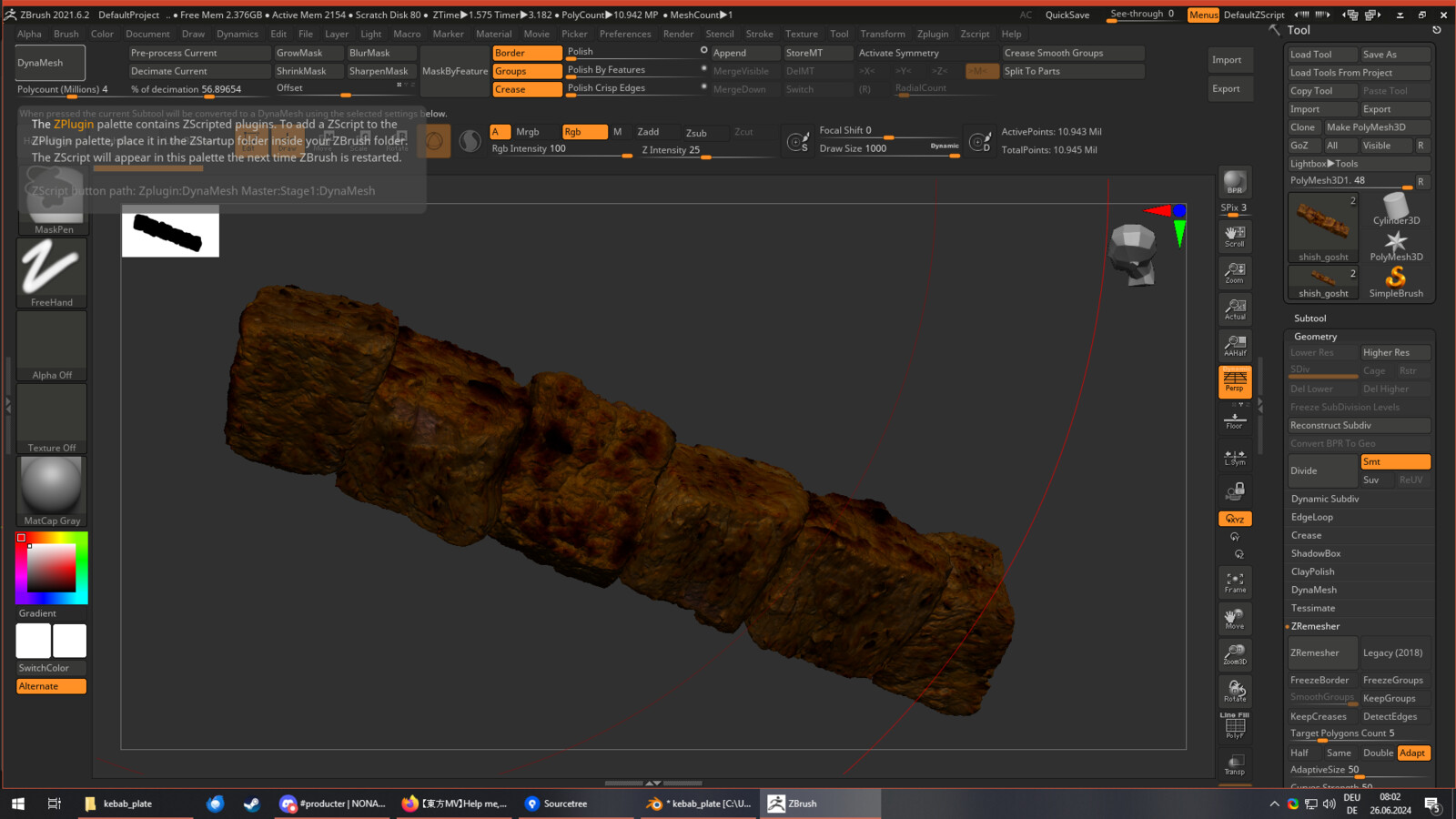Adjust the Draw Size slider
The height and width of the screenshot is (819, 1456).
click(x=889, y=149)
